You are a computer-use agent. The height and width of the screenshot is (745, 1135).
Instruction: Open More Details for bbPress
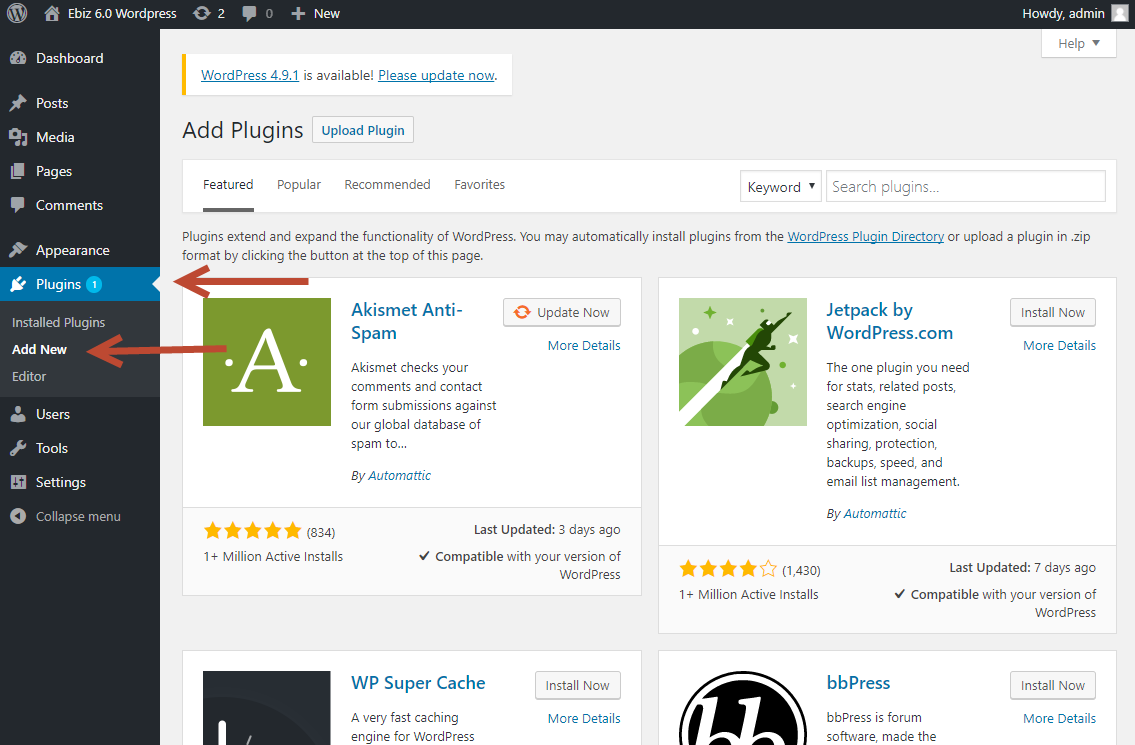1060,718
